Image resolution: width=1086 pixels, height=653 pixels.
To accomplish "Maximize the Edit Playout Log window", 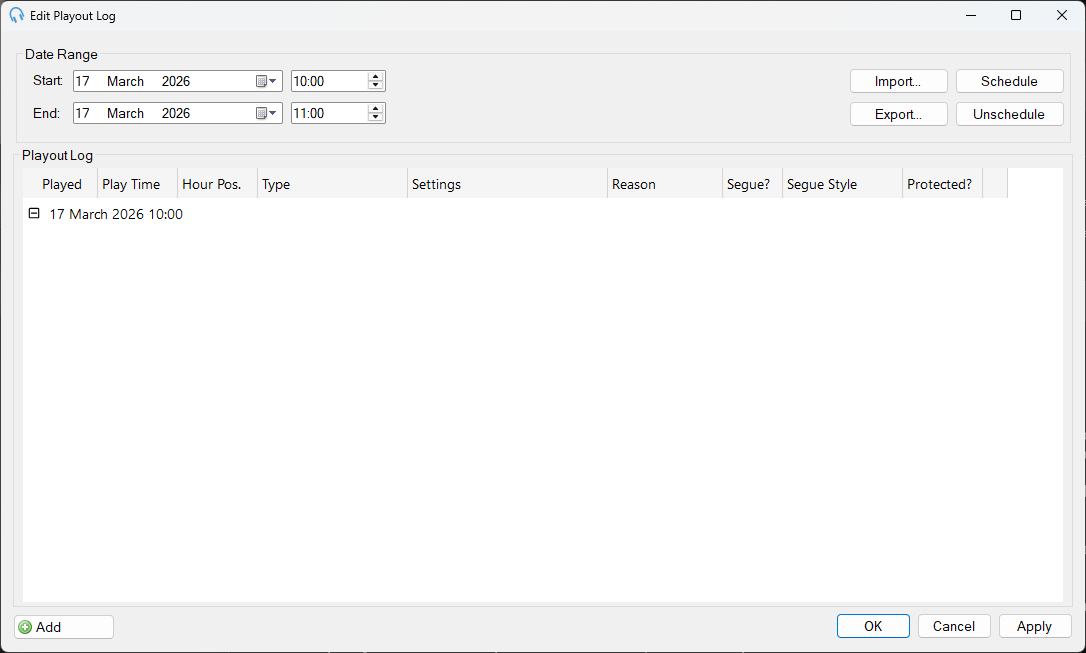I will 1016,15.
